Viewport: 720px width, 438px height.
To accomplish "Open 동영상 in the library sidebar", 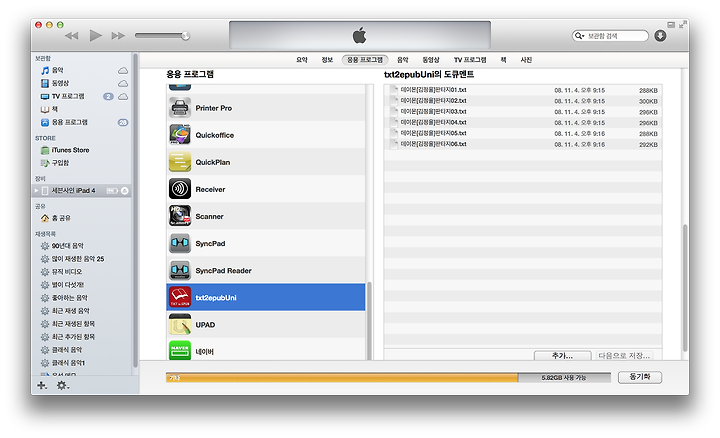I will (x=60, y=83).
